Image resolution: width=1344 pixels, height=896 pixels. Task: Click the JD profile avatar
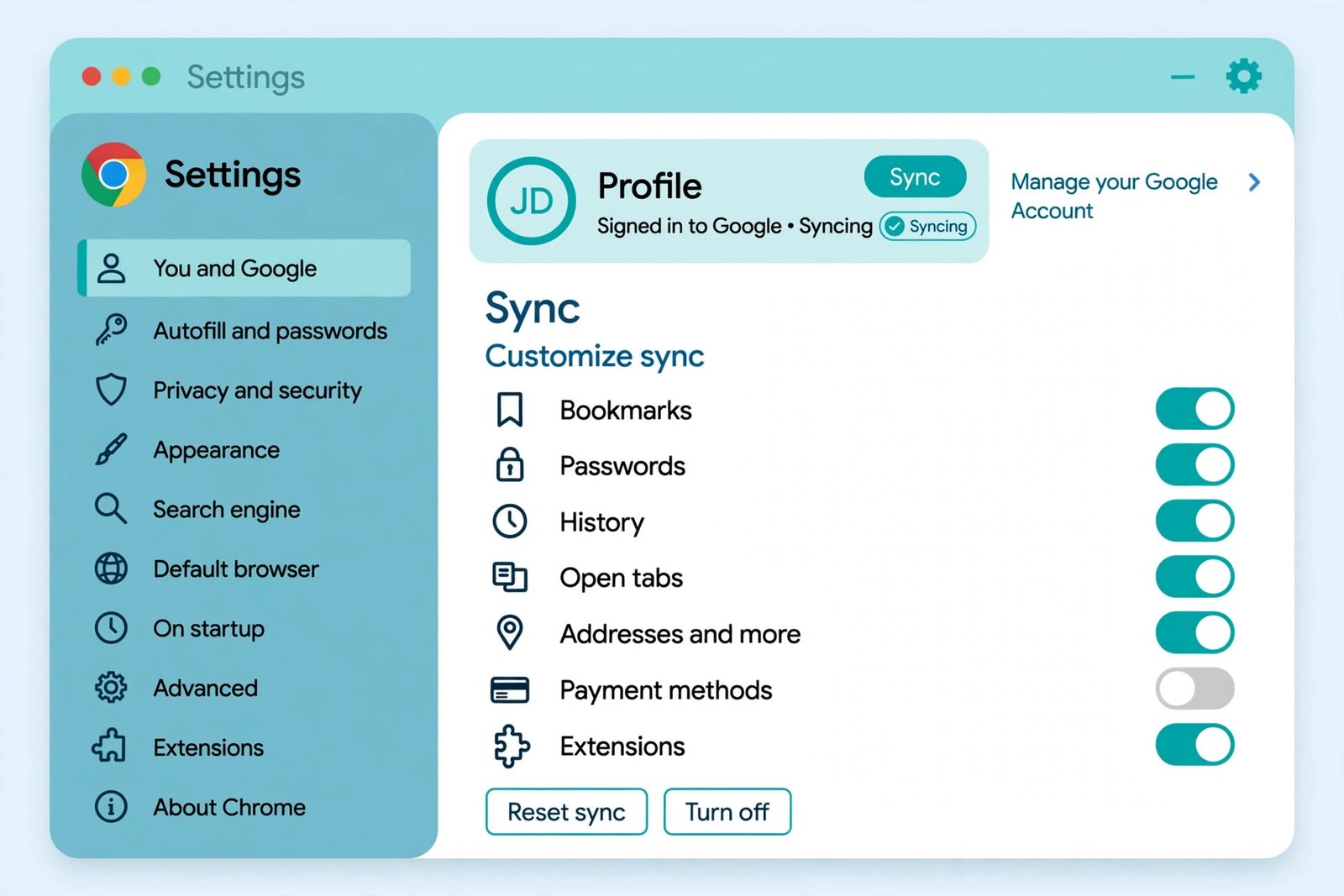(532, 201)
